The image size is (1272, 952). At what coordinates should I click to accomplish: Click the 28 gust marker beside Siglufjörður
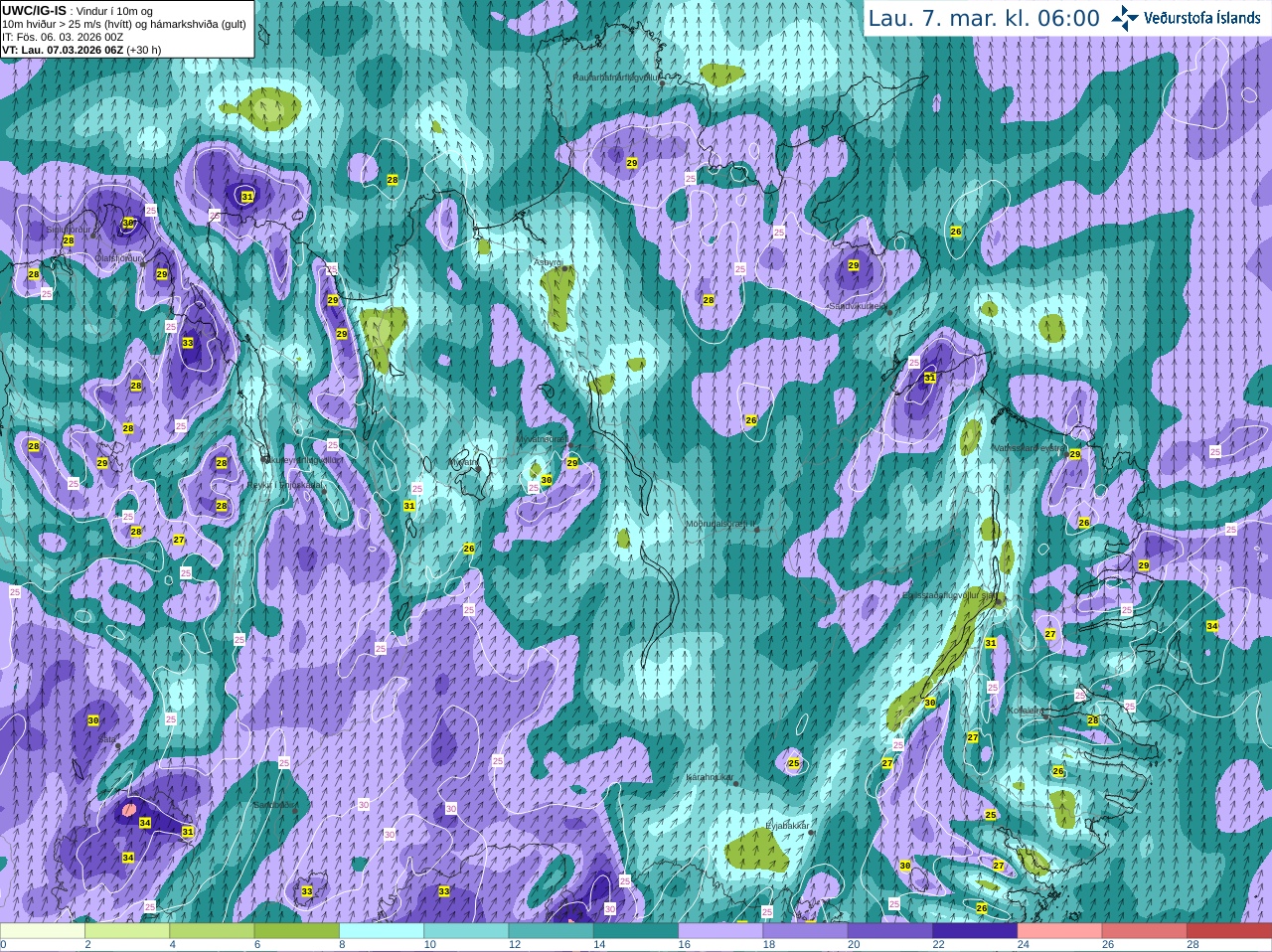[x=69, y=240]
